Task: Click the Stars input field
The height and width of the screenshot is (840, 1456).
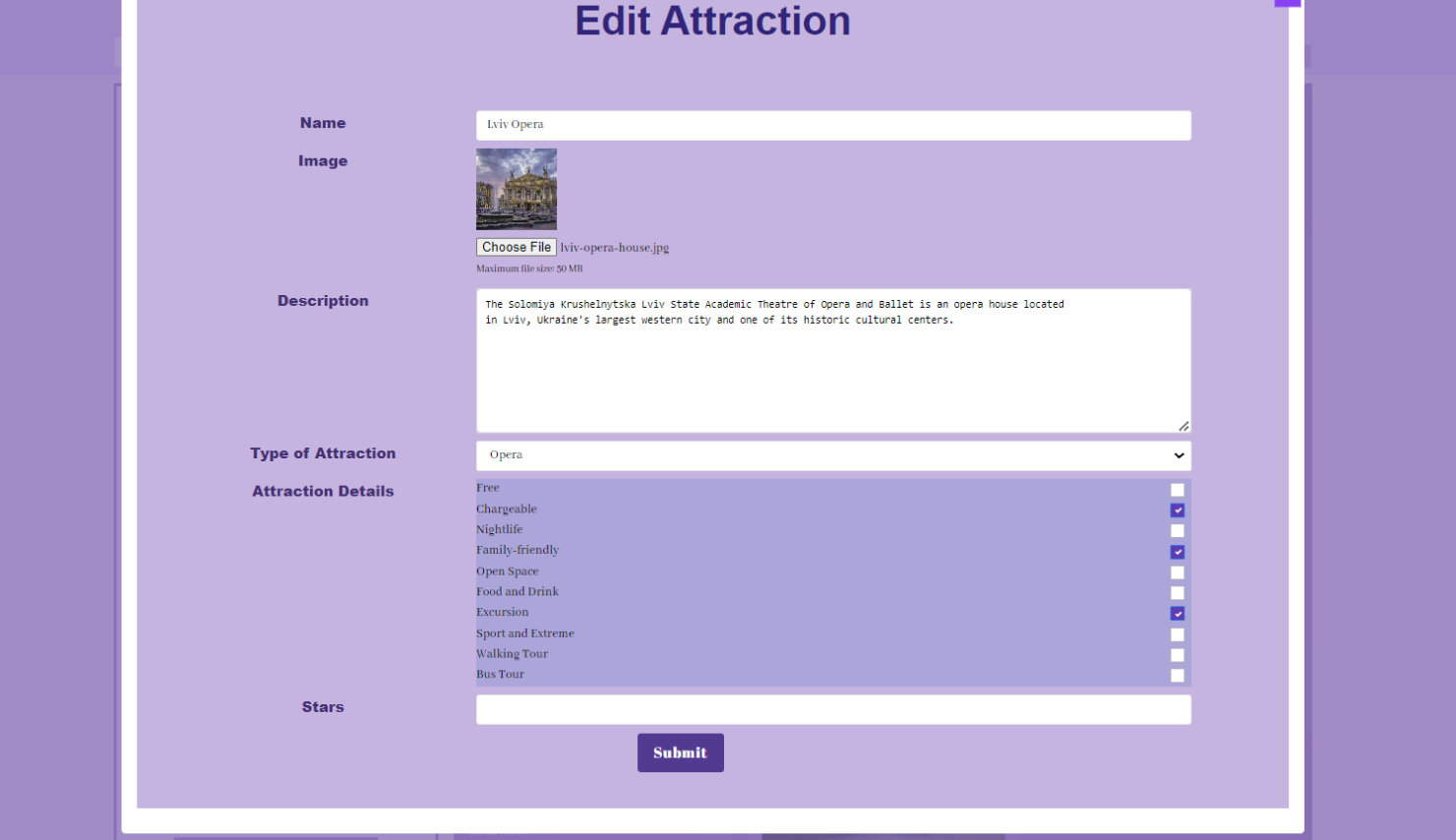Action: 832,709
